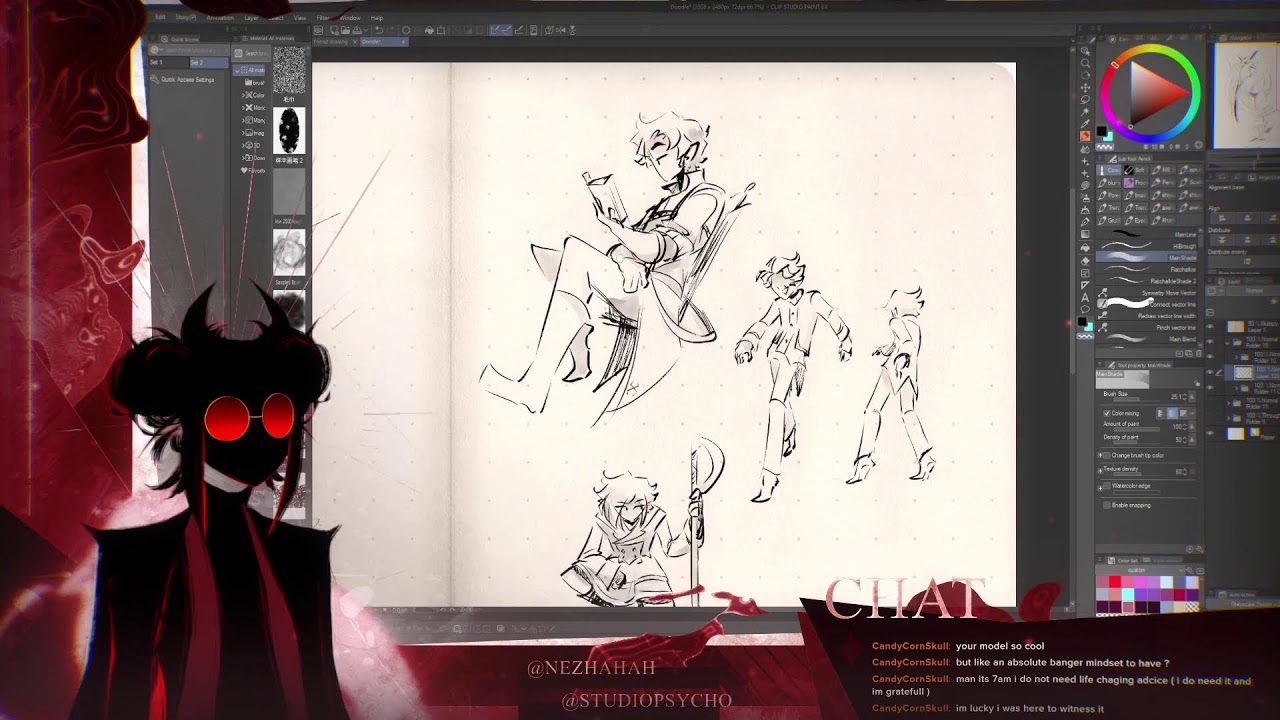
Task: Select Pinch vector line sub tool
Action: coord(1146,327)
